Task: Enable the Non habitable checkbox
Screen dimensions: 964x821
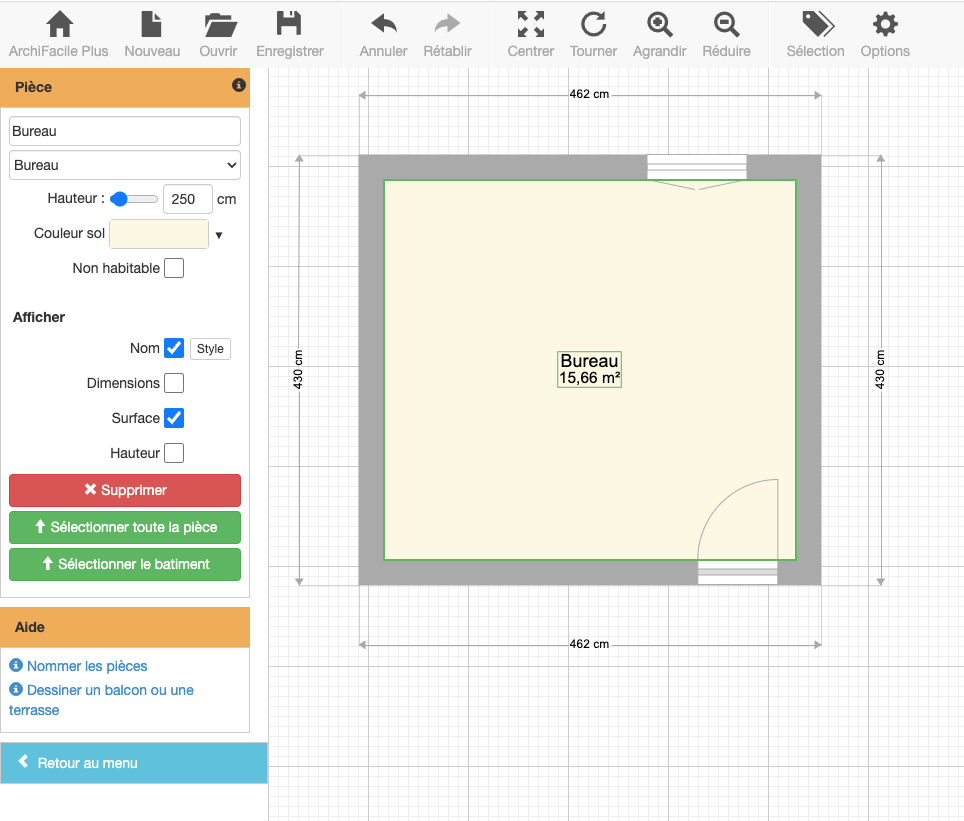Action: click(x=174, y=268)
